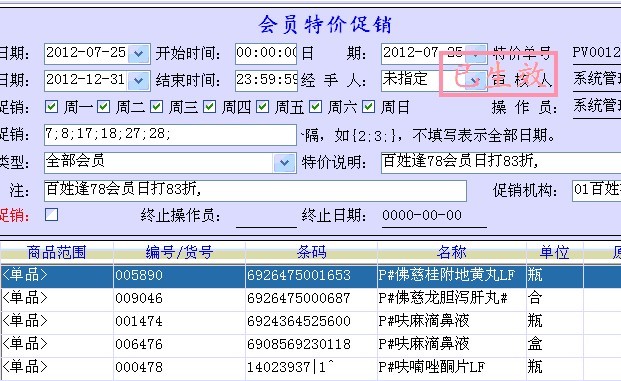Click the 盒 unit cell

click(535, 344)
